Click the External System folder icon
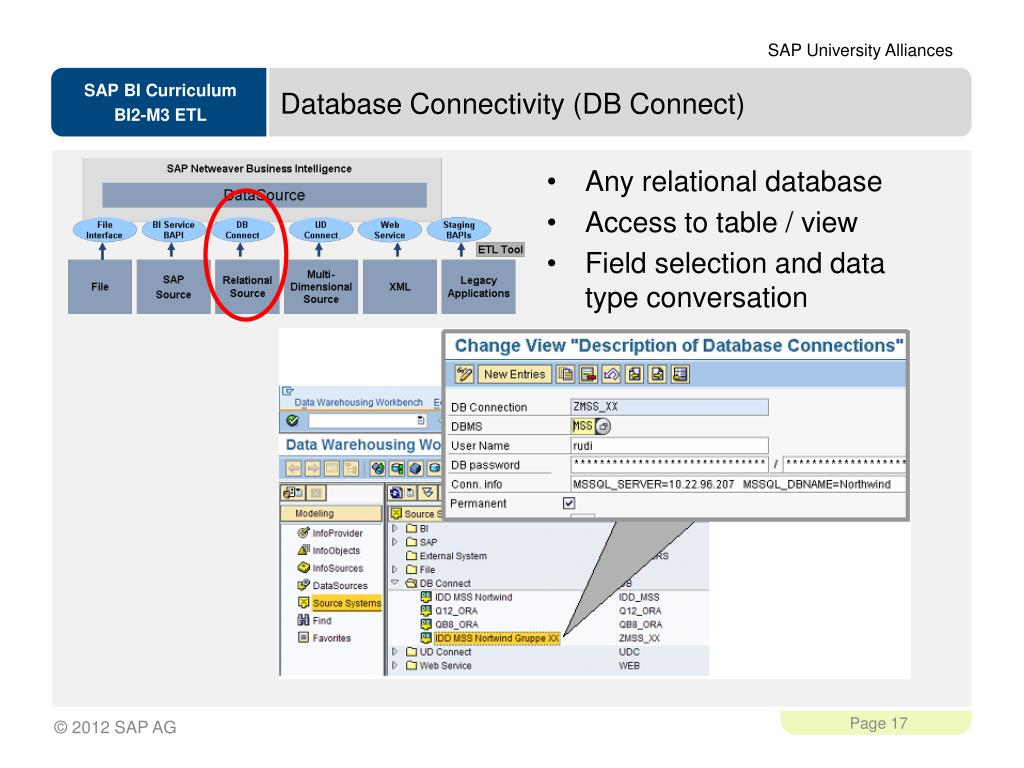1024x768 pixels. click(x=411, y=556)
